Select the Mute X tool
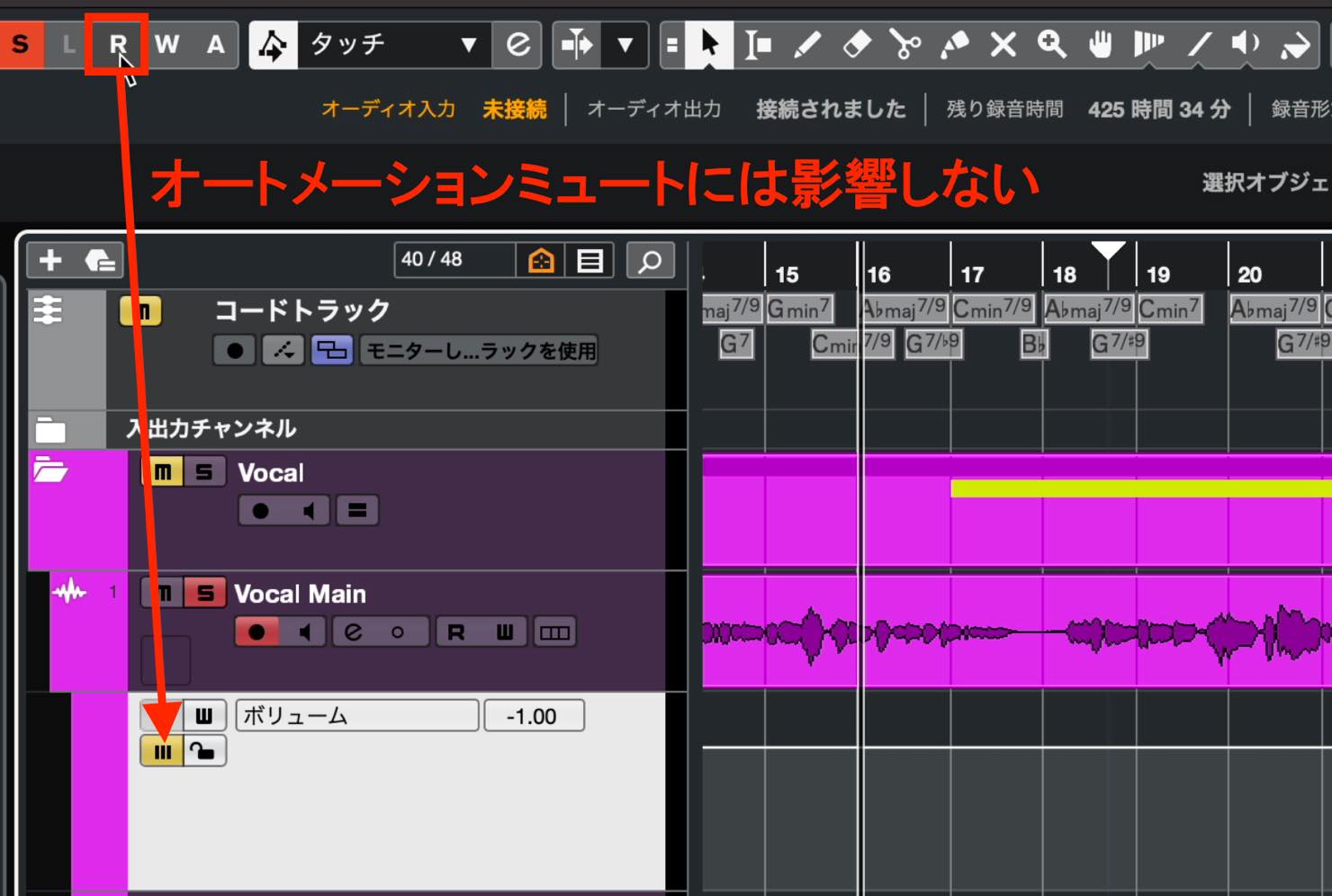The image size is (1332, 896). 1003,44
